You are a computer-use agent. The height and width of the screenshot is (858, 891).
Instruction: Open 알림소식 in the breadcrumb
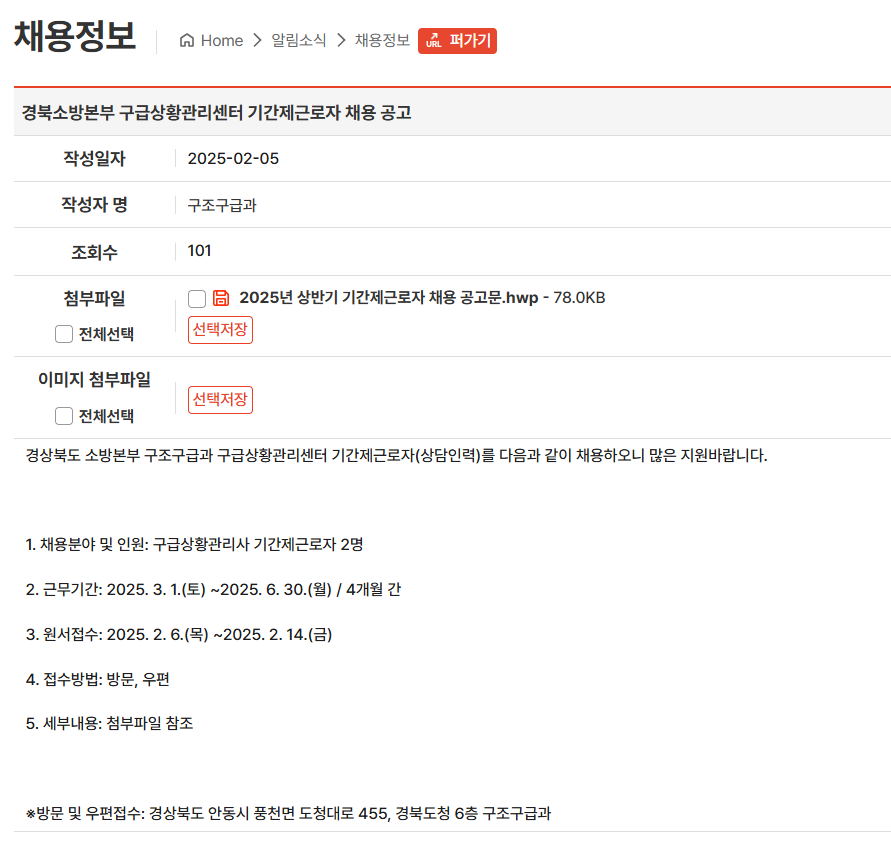pyautogui.click(x=298, y=41)
